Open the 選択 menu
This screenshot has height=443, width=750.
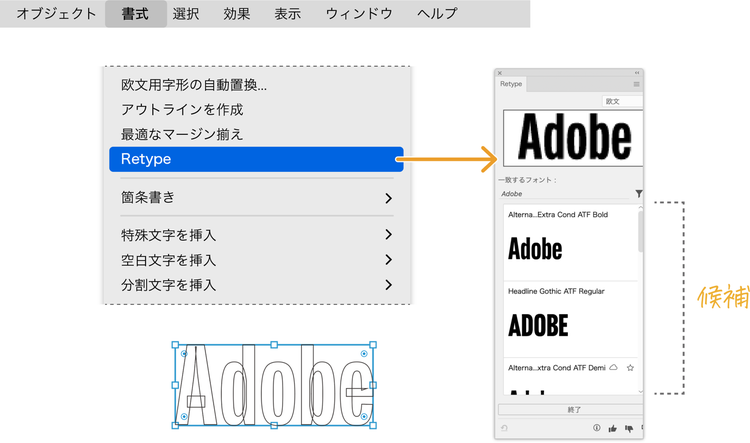point(186,13)
